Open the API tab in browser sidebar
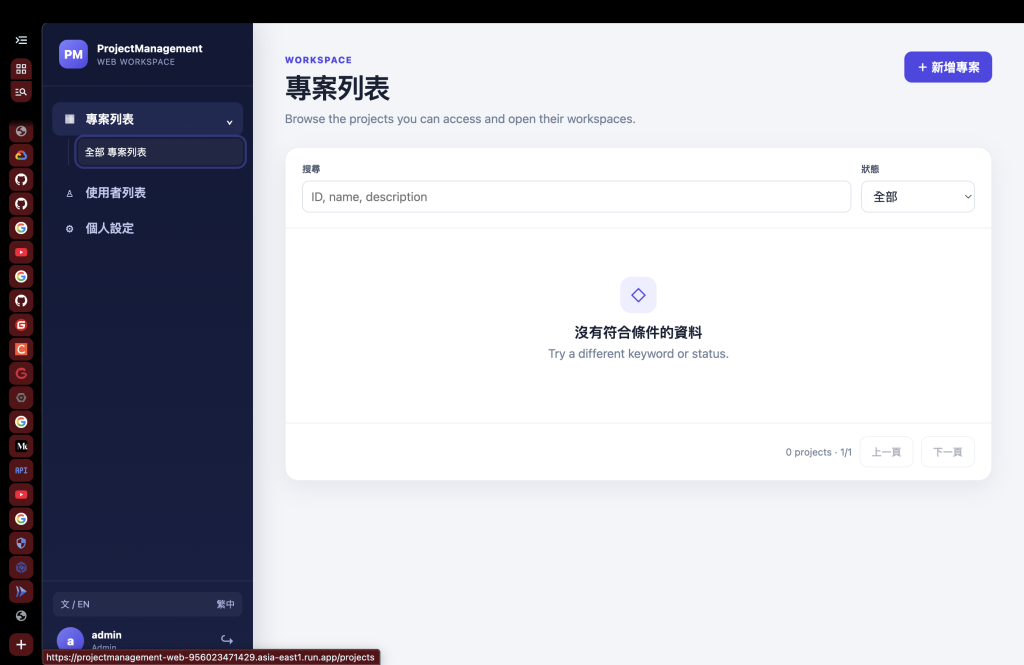The image size is (1024, 665). coord(21,470)
